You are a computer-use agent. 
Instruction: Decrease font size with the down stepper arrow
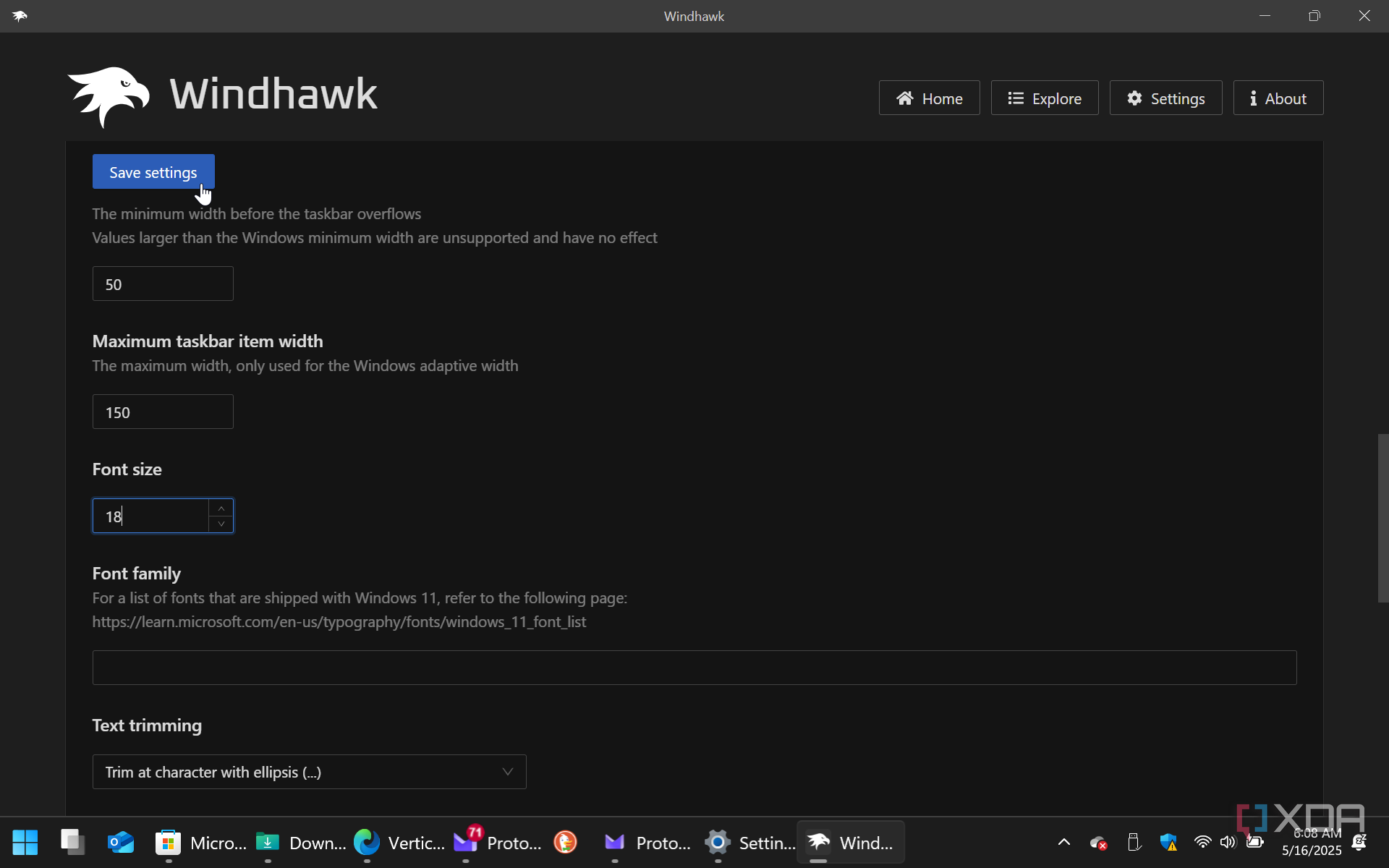(221, 524)
